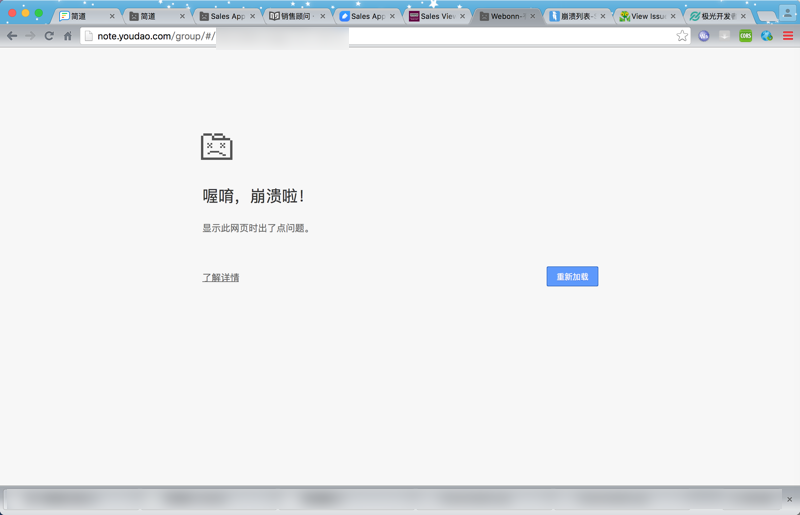
Task: Switch to Sales App tab with blue icon
Action: [367, 16]
